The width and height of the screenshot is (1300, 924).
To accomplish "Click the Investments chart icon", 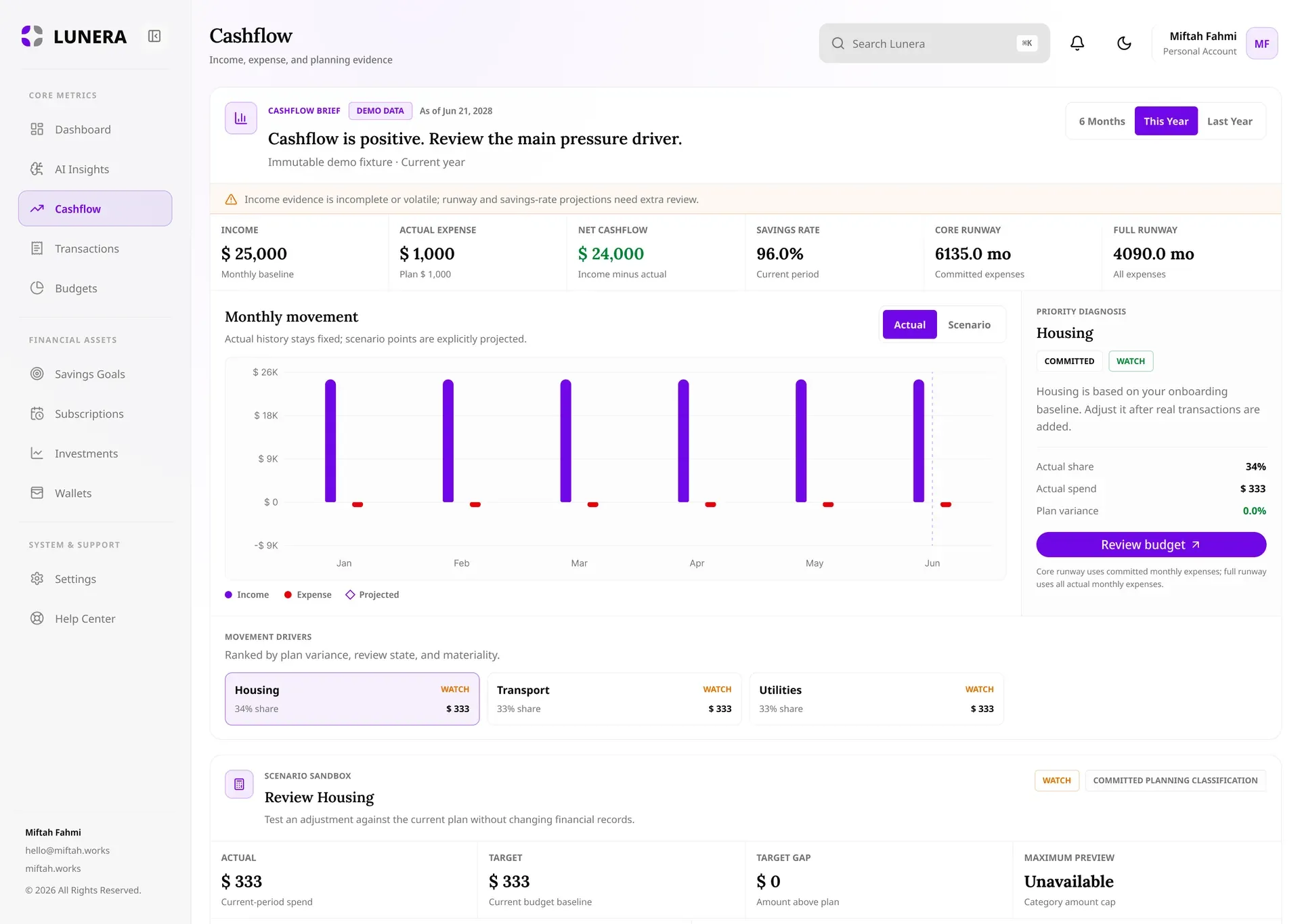I will point(37,453).
